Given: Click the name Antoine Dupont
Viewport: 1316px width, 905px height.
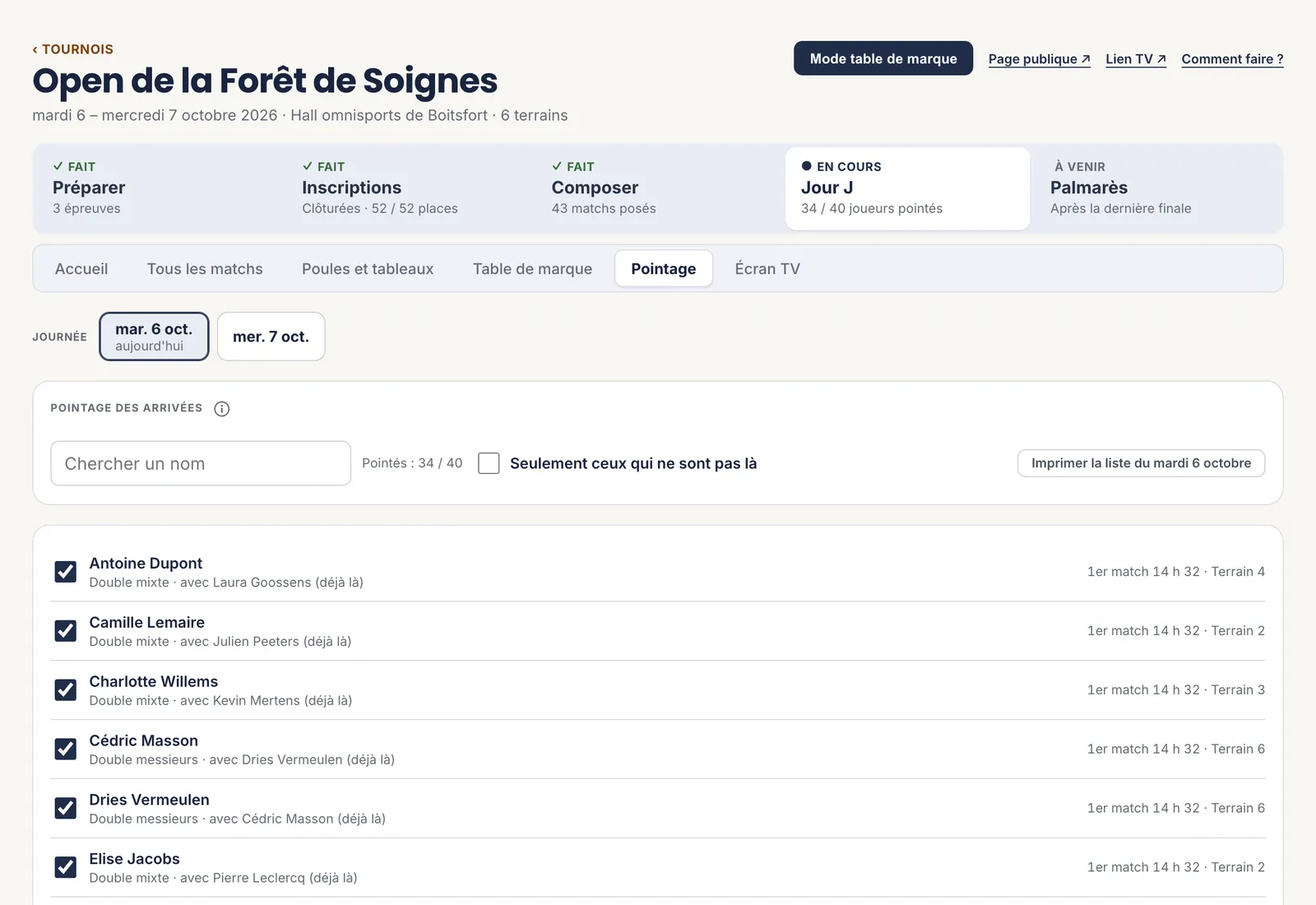Looking at the screenshot, I should tap(146, 564).
